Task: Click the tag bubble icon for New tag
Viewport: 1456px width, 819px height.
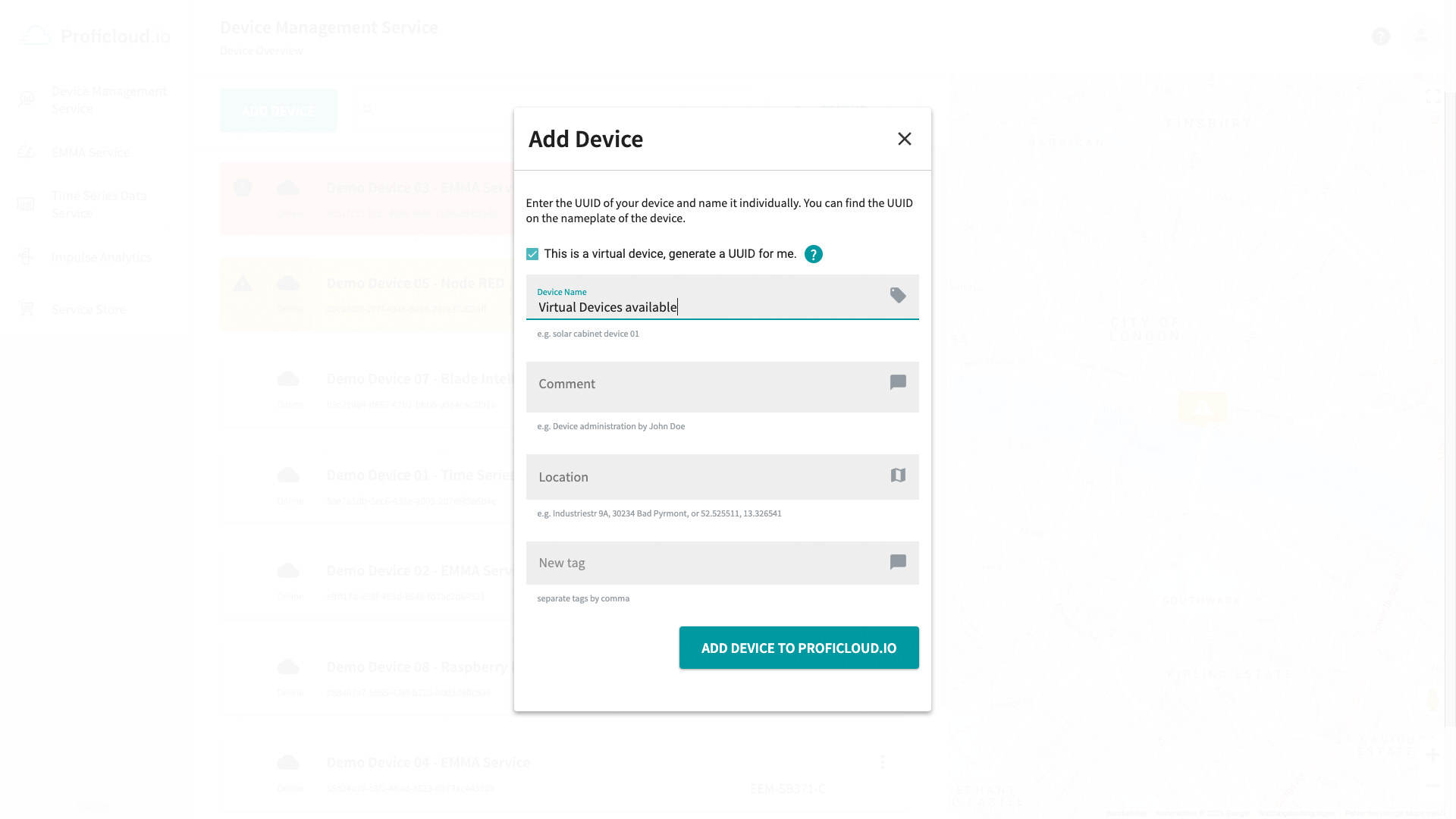Action: (898, 562)
